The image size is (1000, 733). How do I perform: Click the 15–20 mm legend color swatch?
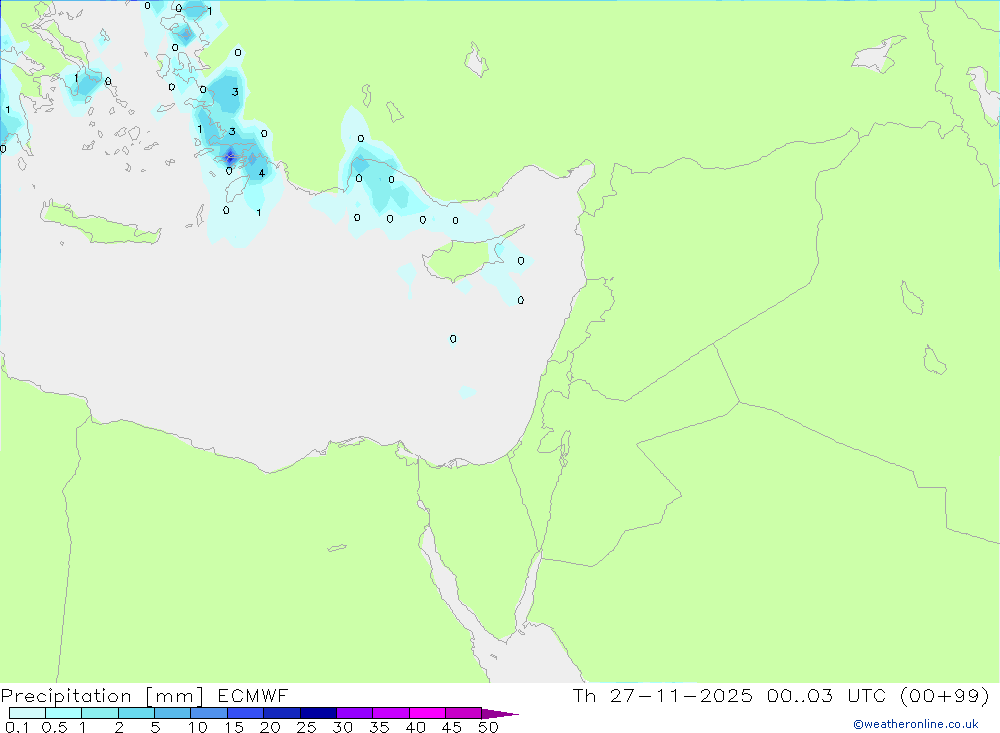245,713
